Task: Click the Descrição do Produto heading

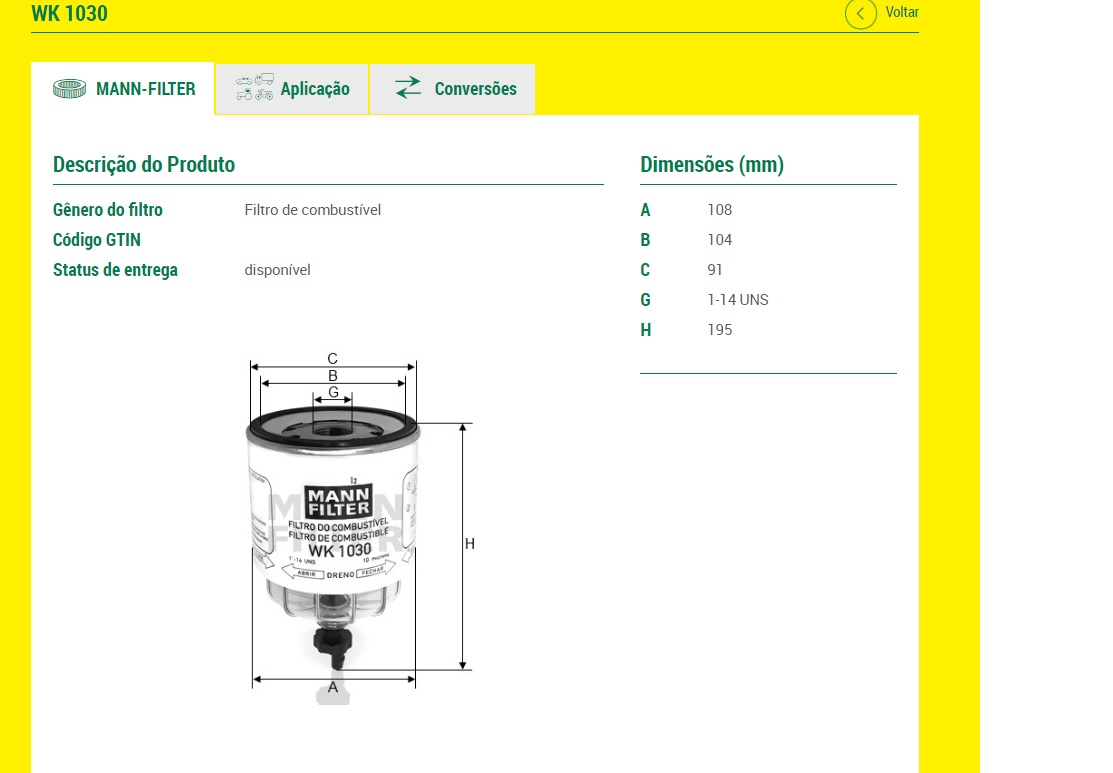Action: pos(144,165)
